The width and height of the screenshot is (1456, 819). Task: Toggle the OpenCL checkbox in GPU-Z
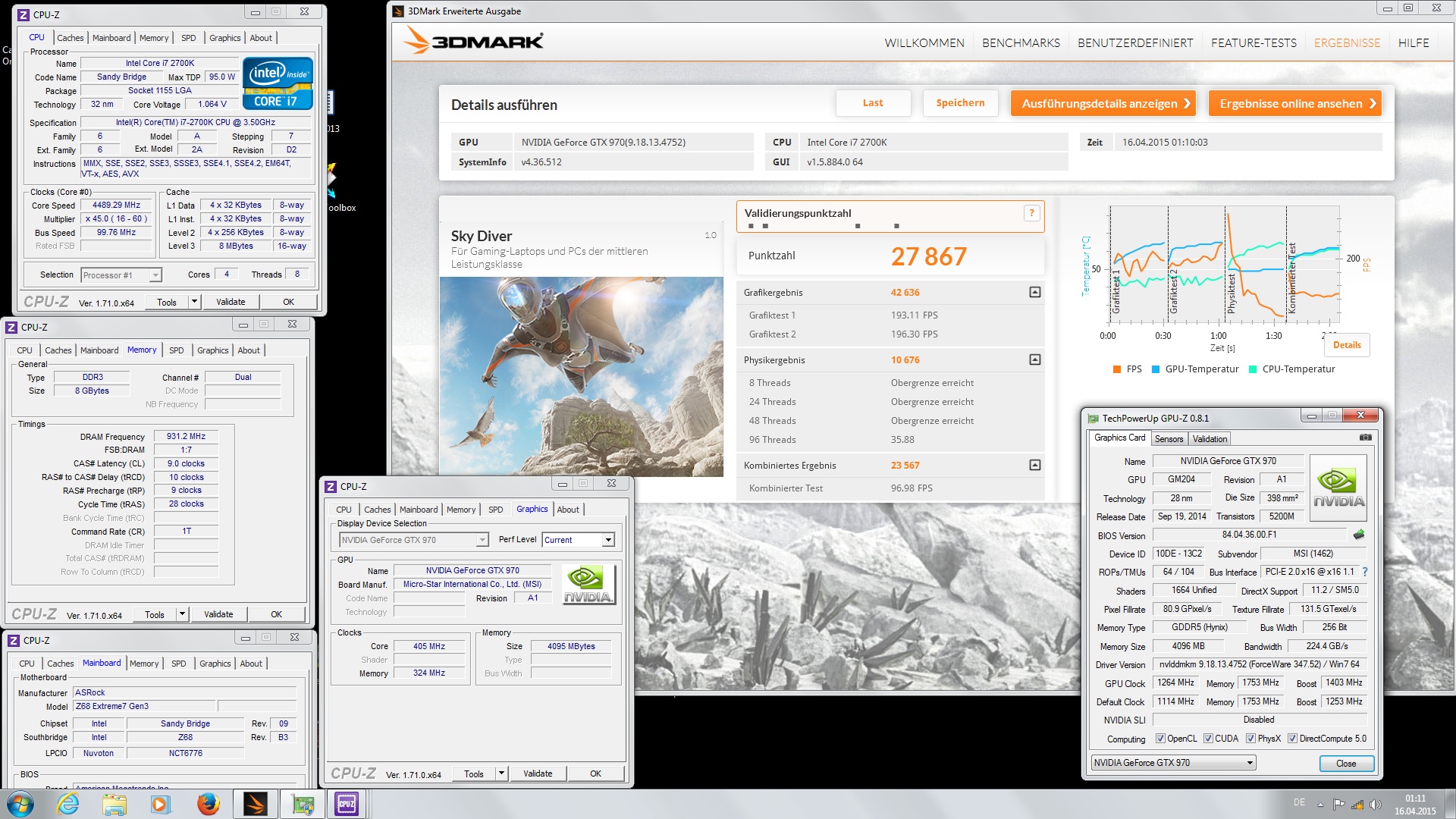[1160, 739]
